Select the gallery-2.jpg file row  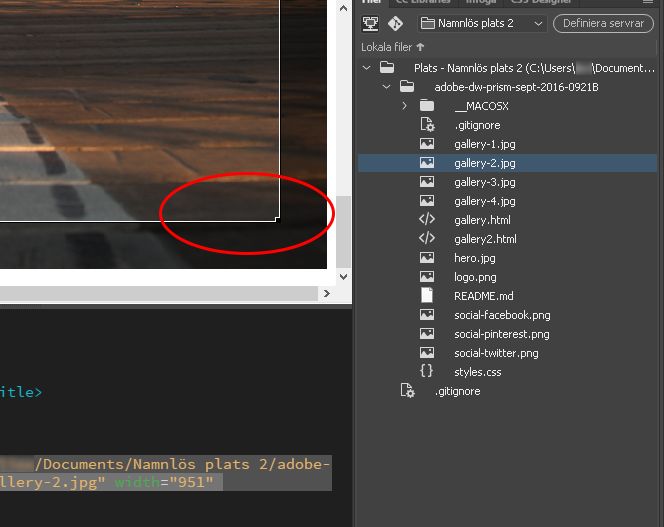coord(507,163)
